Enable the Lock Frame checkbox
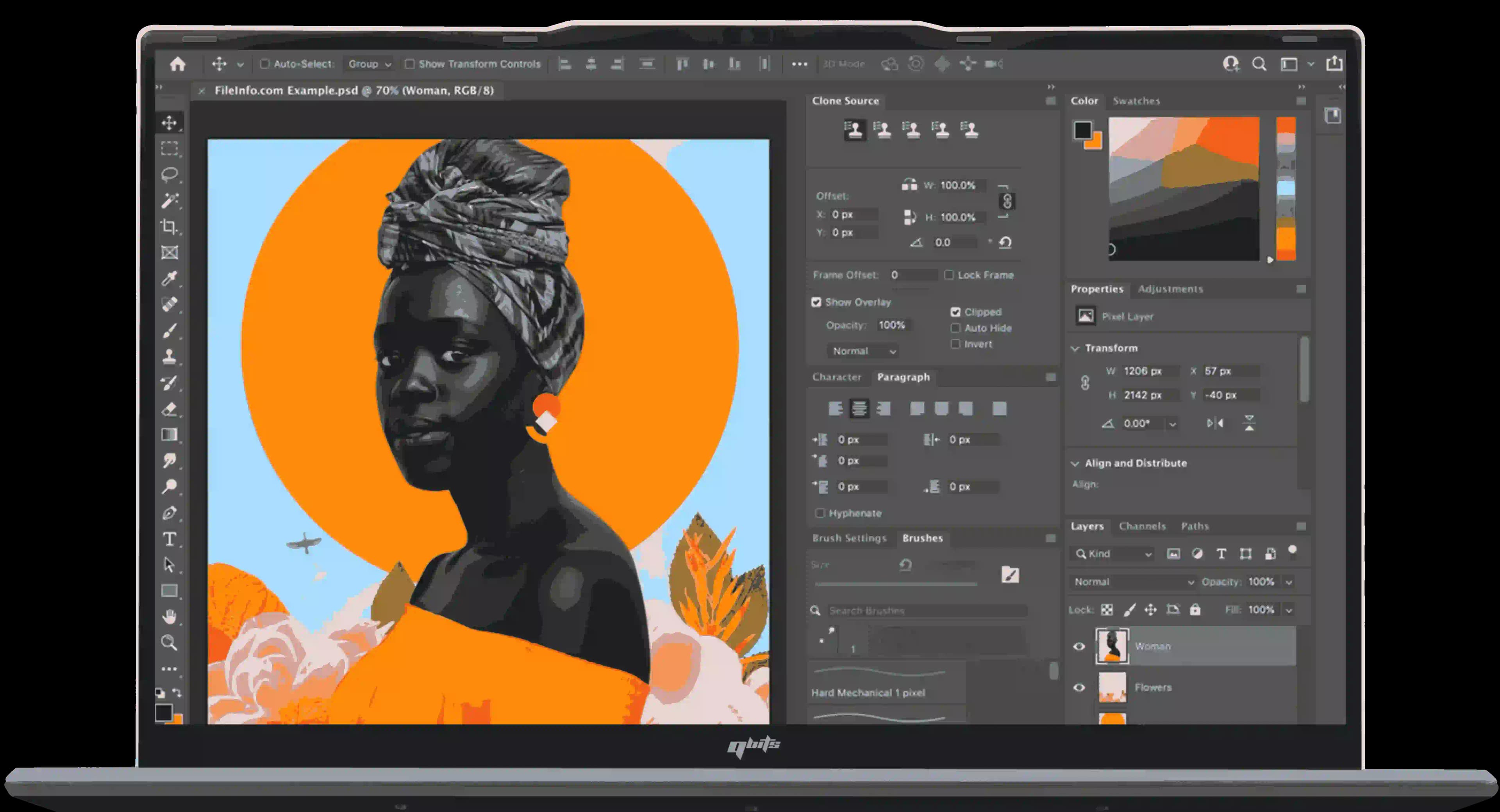The image size is (1500, 812). (x=949, y=275)
